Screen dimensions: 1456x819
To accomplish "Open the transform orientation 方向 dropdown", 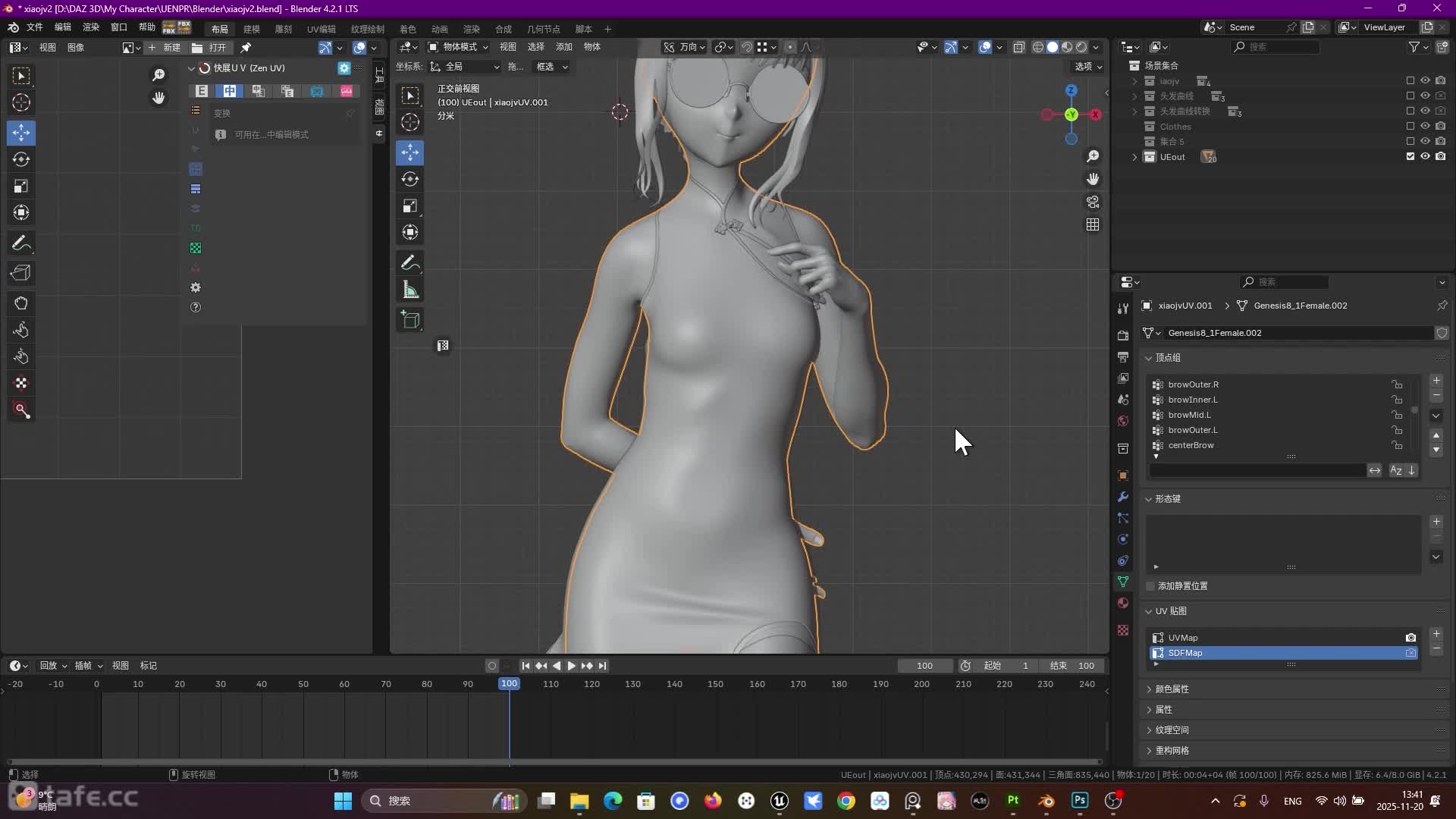I will pyautogui.click(x=690, y=47).
